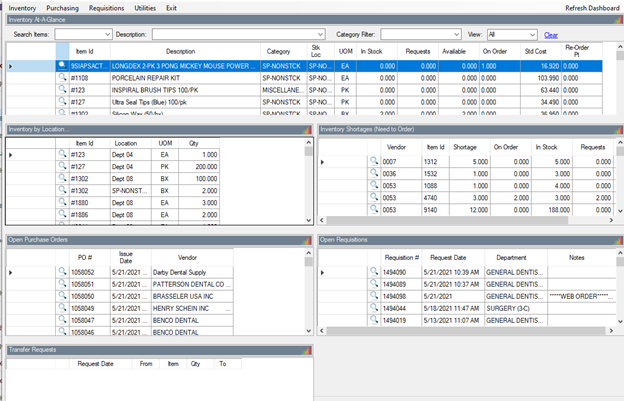Screen dimensions: 624x401
Task: Click magnifier for #123 Dept 04 location row
Action: (62, 154)
